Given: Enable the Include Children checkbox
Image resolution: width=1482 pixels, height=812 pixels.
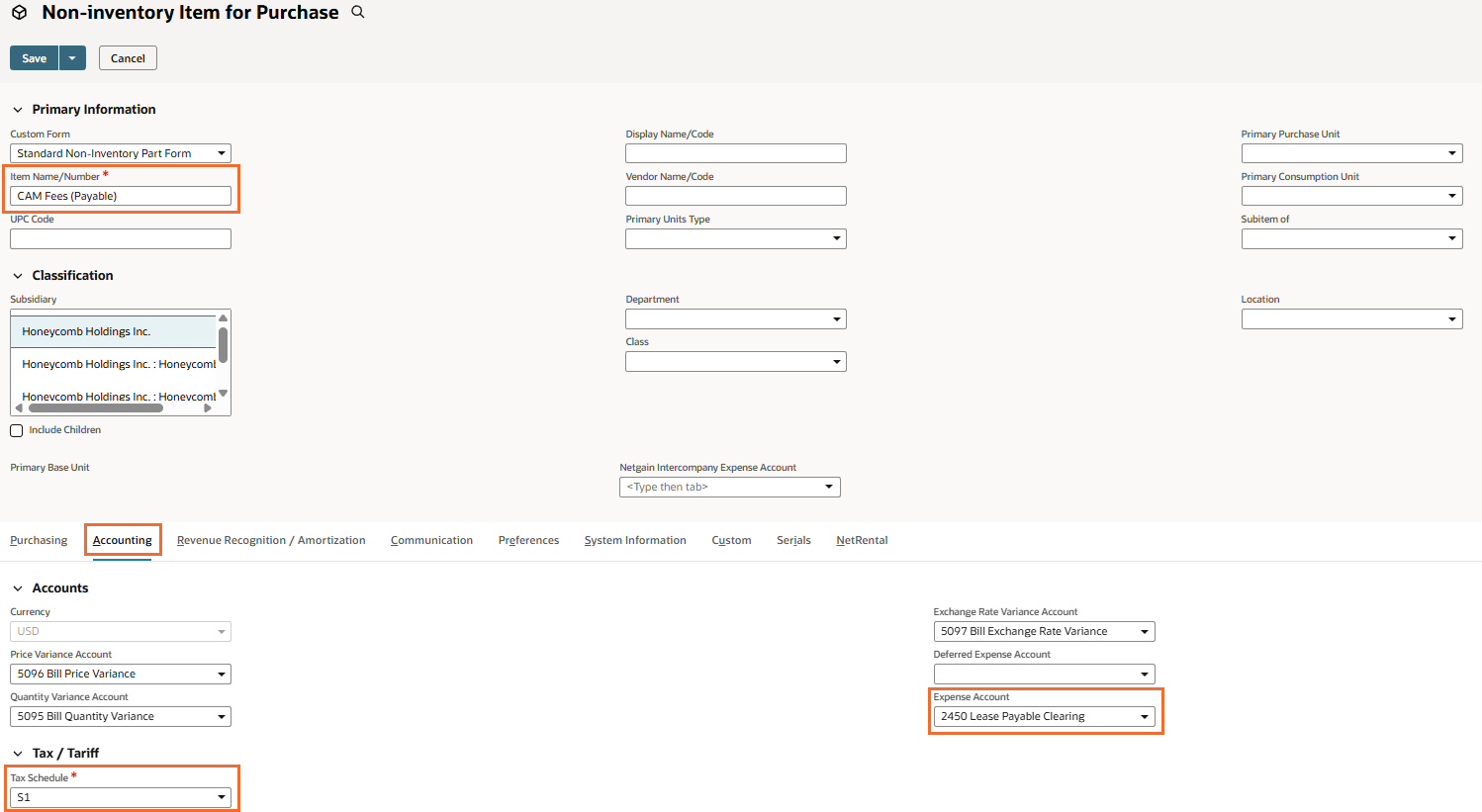Looking at the screenshot, I should click(17, 430).
